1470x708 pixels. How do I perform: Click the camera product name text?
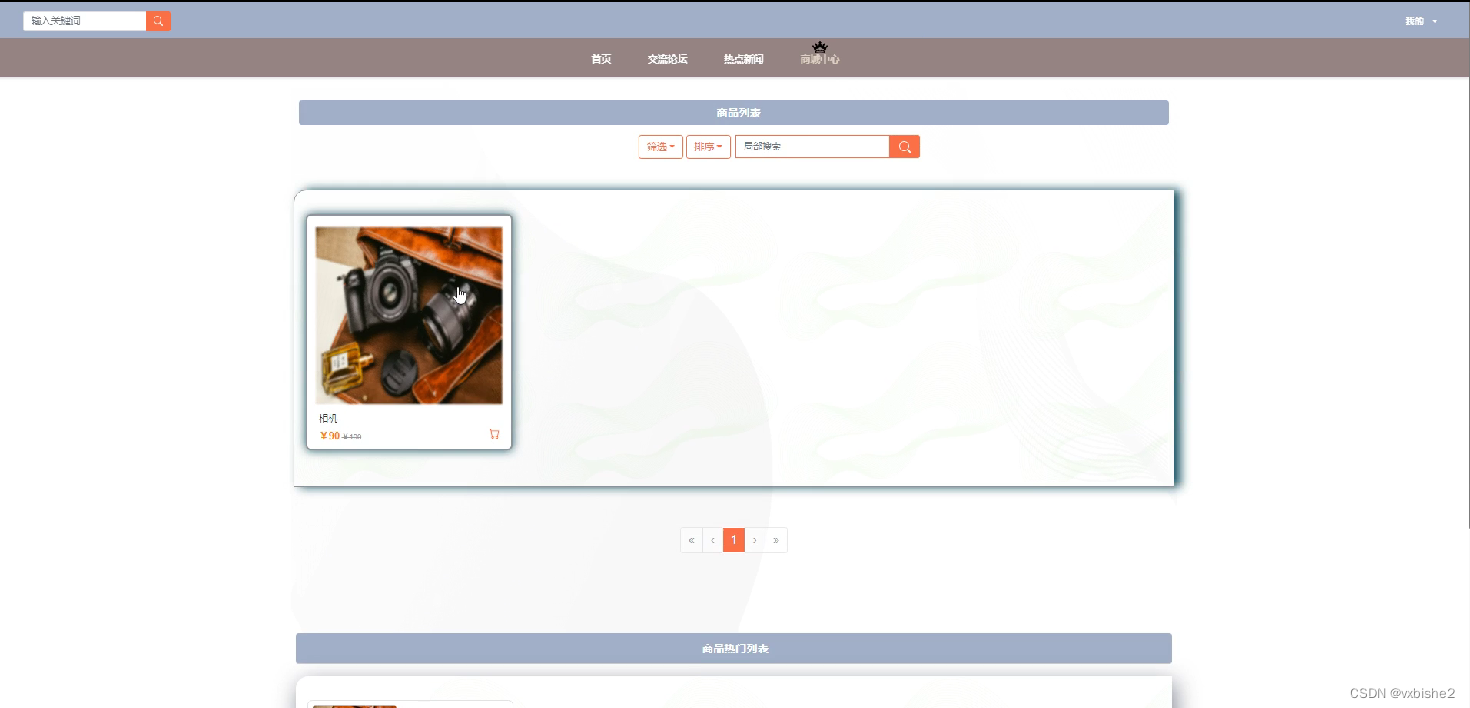click(x=328, y=418)
